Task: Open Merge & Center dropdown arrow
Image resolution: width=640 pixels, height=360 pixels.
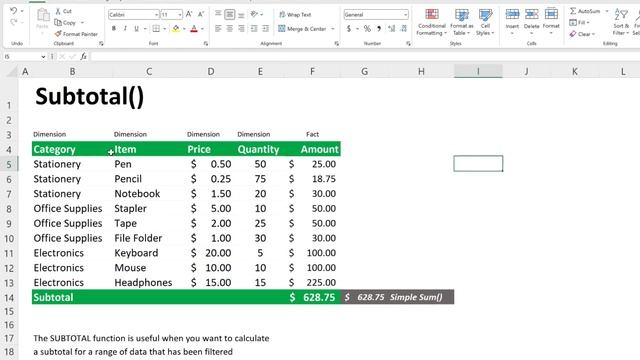Action: coord(333,29)
